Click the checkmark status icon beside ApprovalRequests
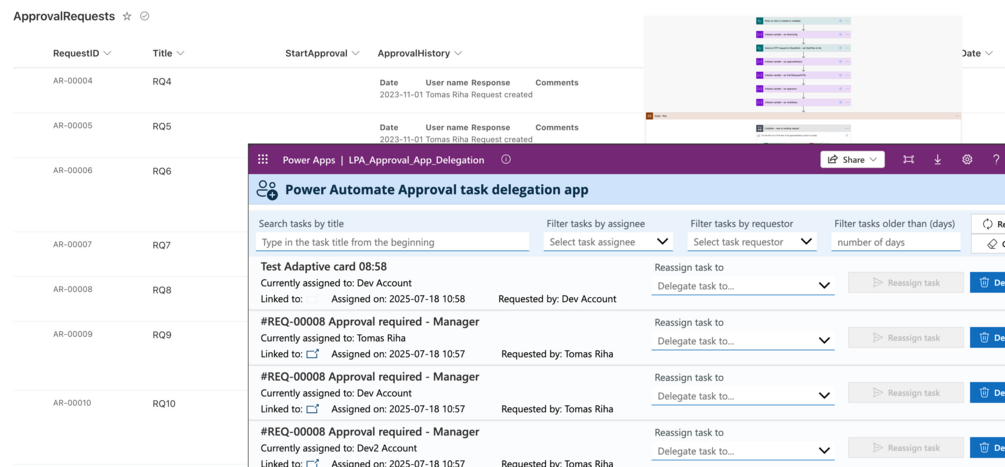Image resolution: width=1005 pixels, height=467 pixels. [145, 17]
